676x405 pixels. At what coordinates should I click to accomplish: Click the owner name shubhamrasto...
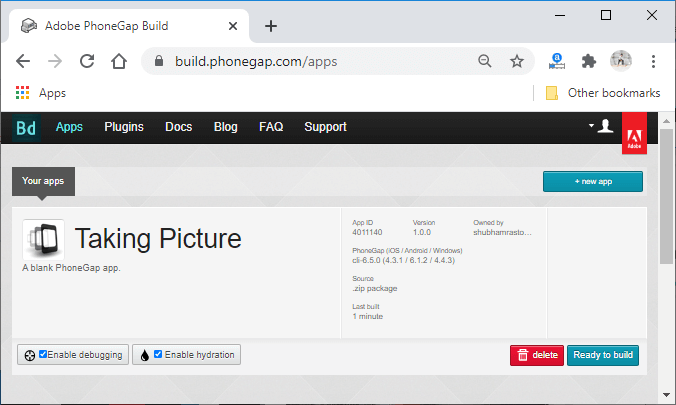tap(502, 232)
